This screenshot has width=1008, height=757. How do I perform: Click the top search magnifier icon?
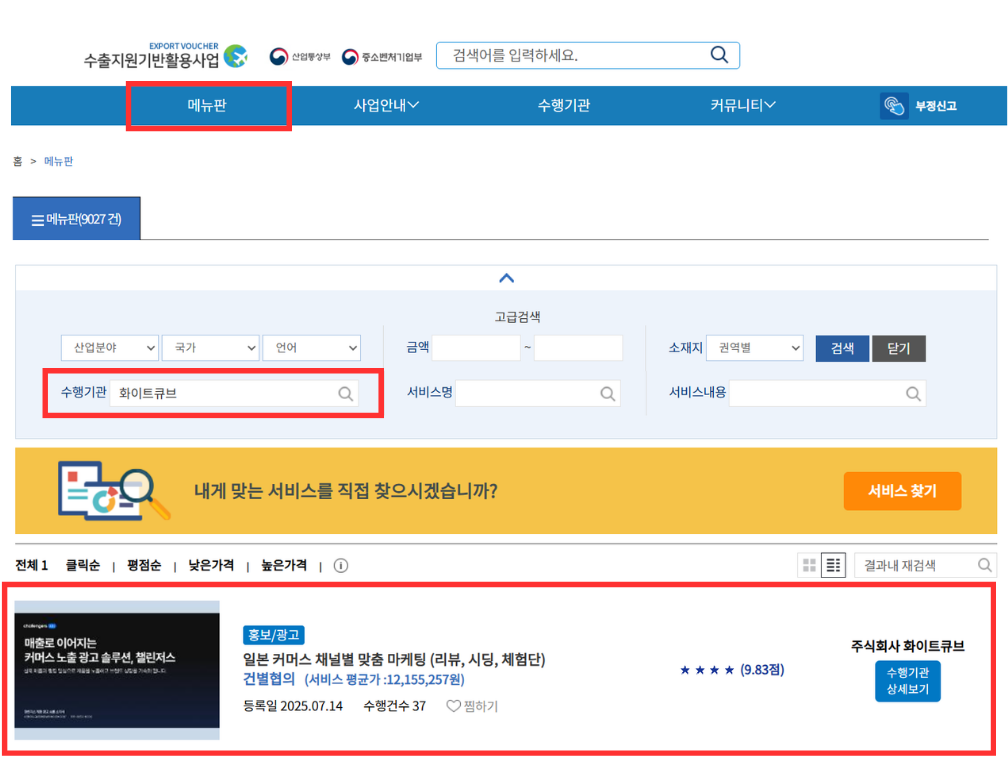(x=719, y=55)
